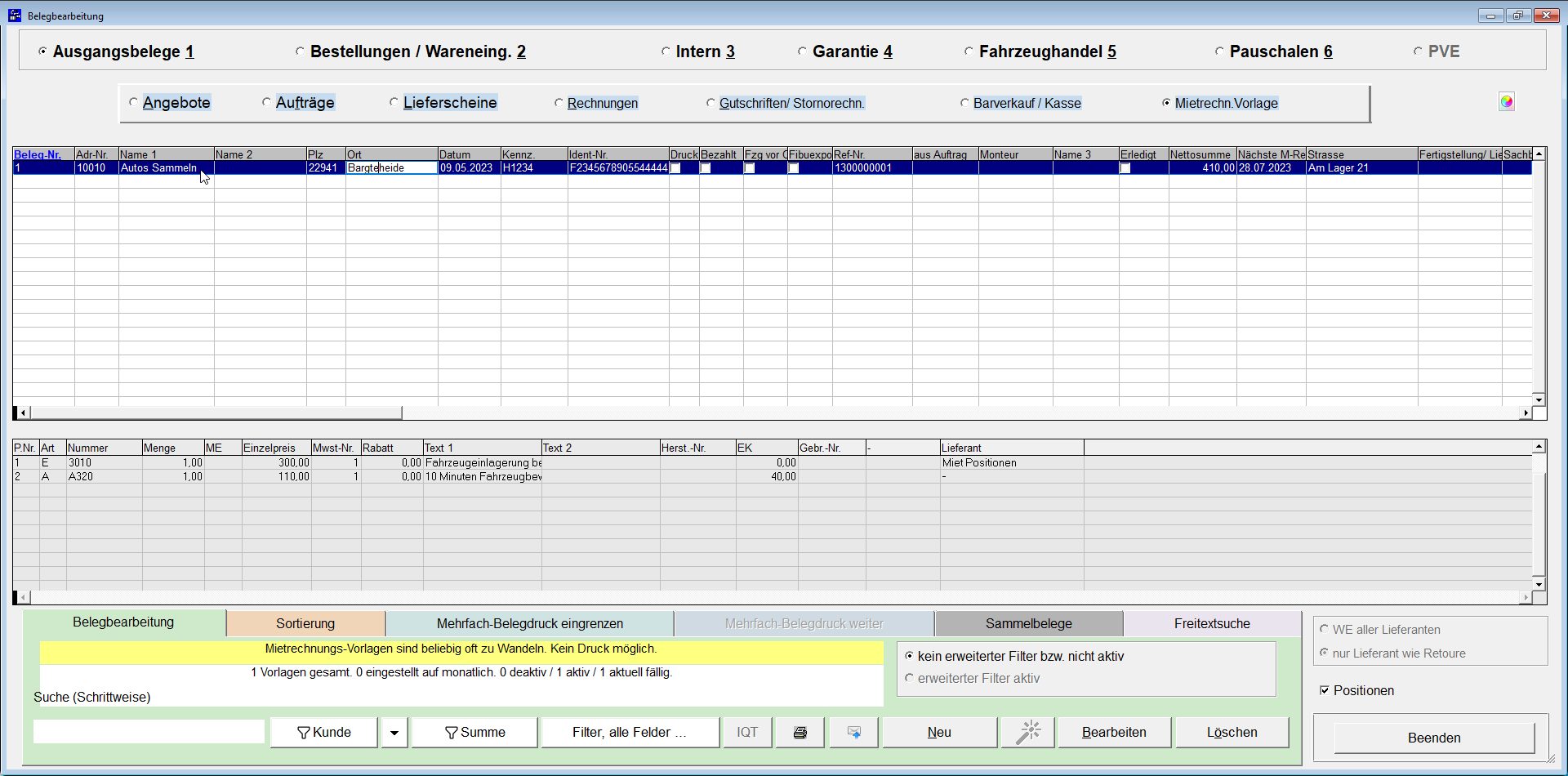Select Mietrechn.Vorlage option
The width and height of the screenshot is (1568, 776).
[1220, 103]
